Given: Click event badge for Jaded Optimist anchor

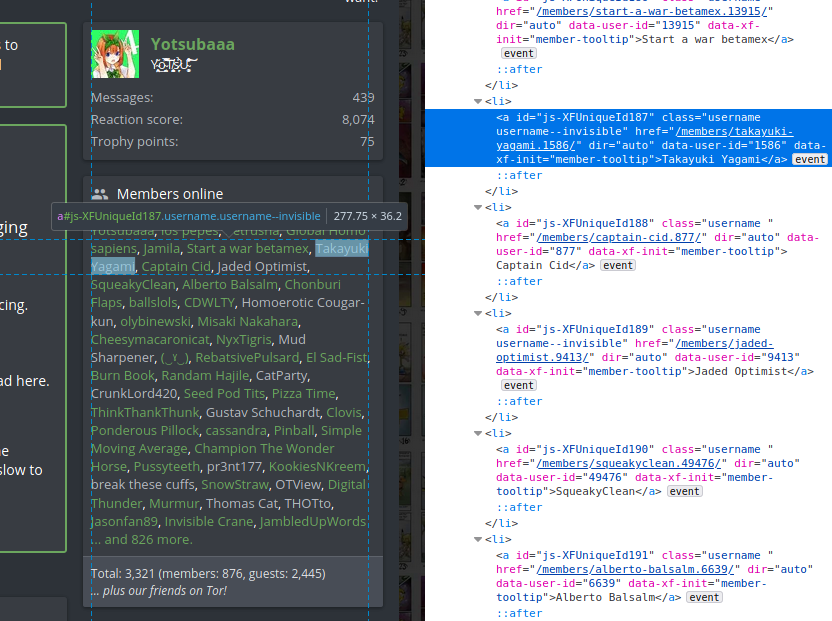Looking at the screenshot, I should point(519,385).
